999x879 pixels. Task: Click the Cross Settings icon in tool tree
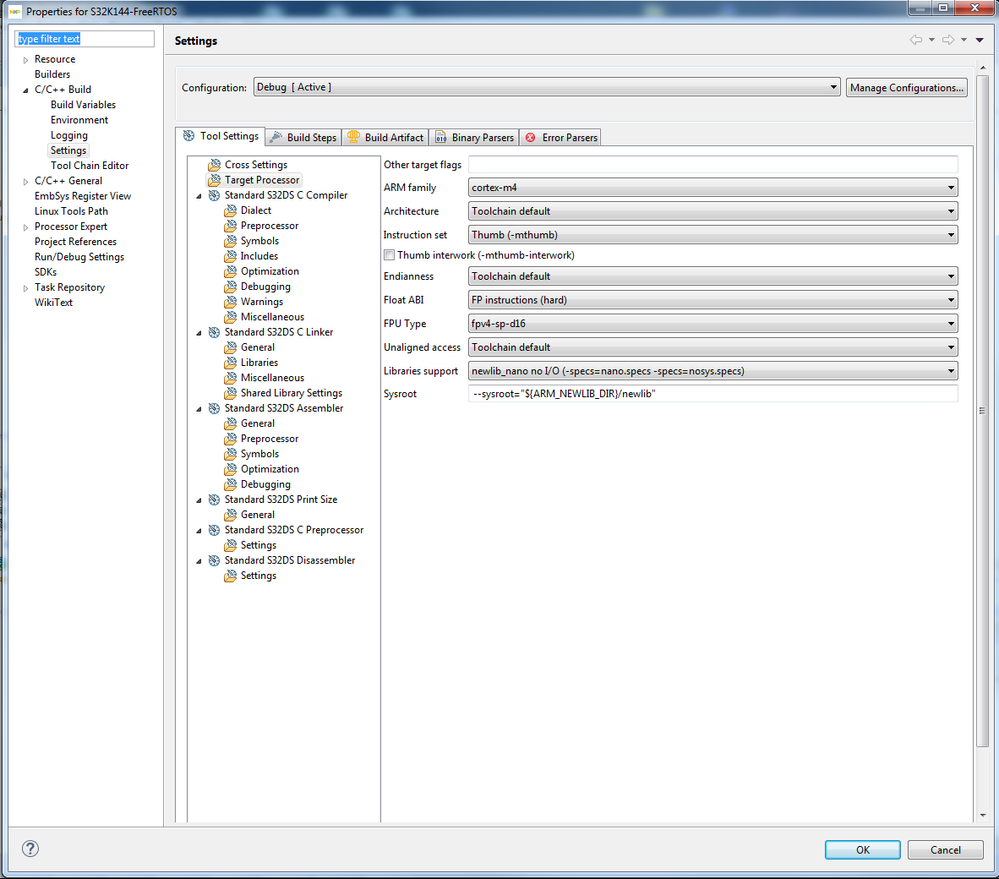coord(214,165)
